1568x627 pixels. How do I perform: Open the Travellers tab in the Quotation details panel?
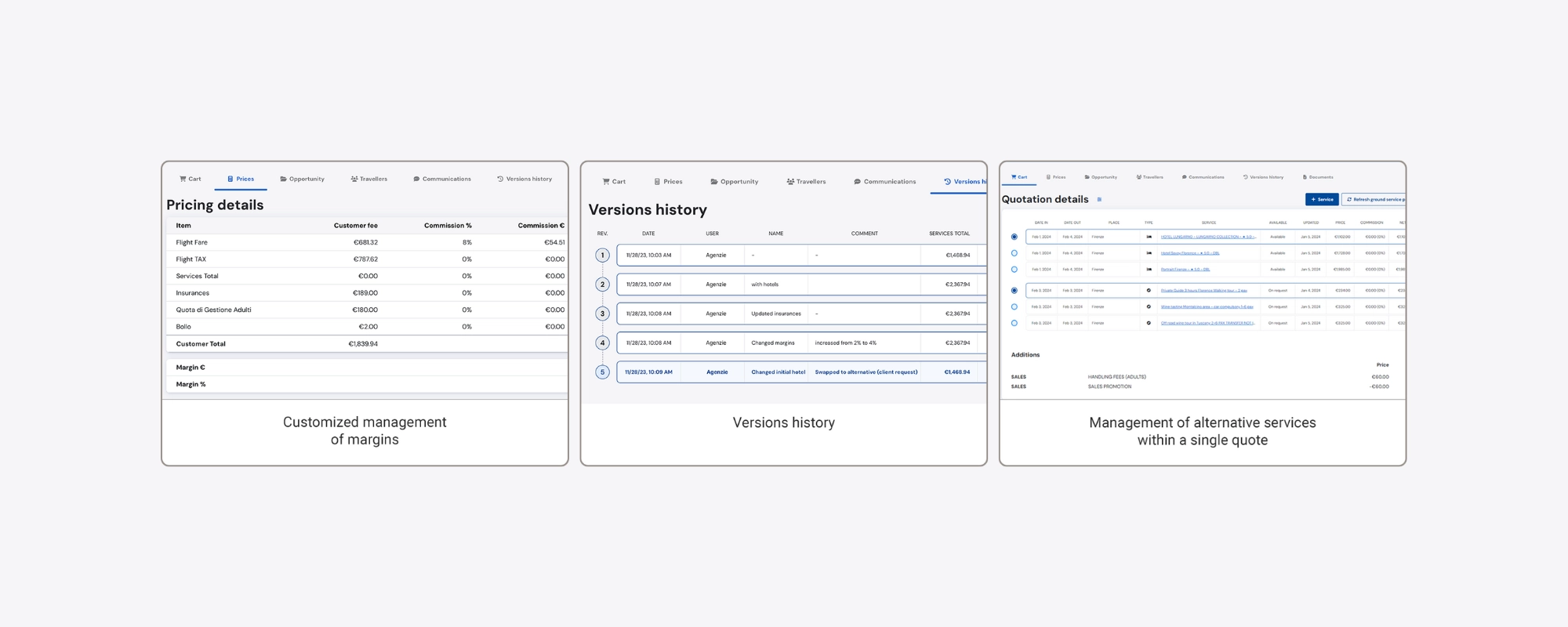click(x=1149, y=177)
